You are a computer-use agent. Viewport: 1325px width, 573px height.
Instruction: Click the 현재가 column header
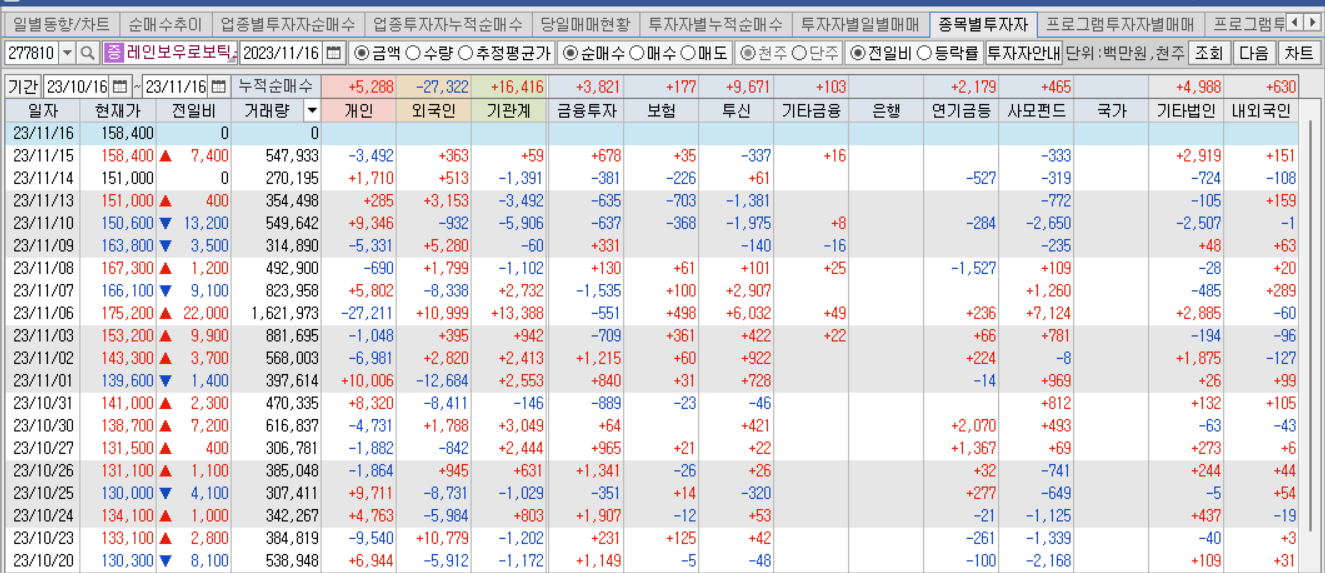(x=120, y=111)
